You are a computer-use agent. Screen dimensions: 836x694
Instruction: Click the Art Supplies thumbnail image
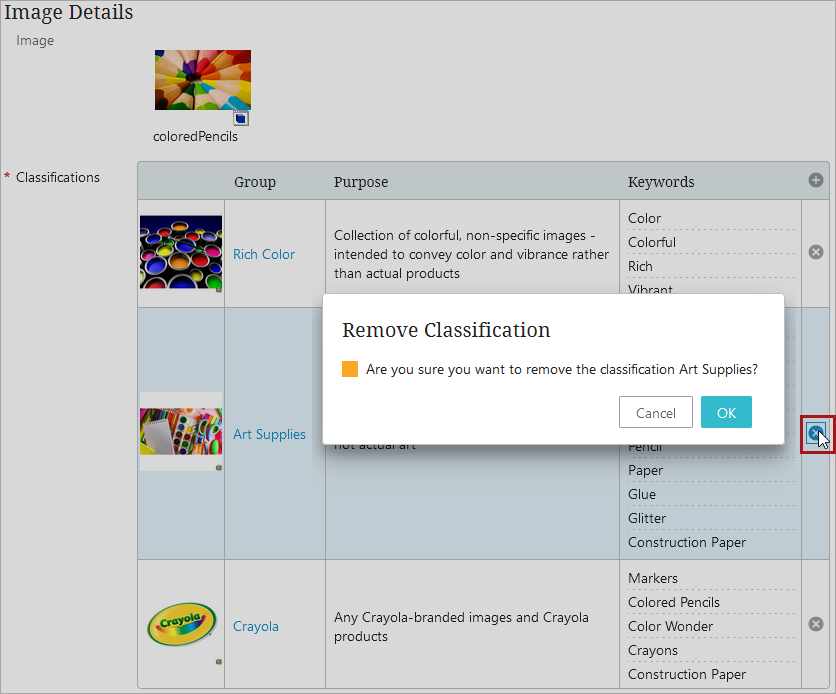[x=180, y=432]
